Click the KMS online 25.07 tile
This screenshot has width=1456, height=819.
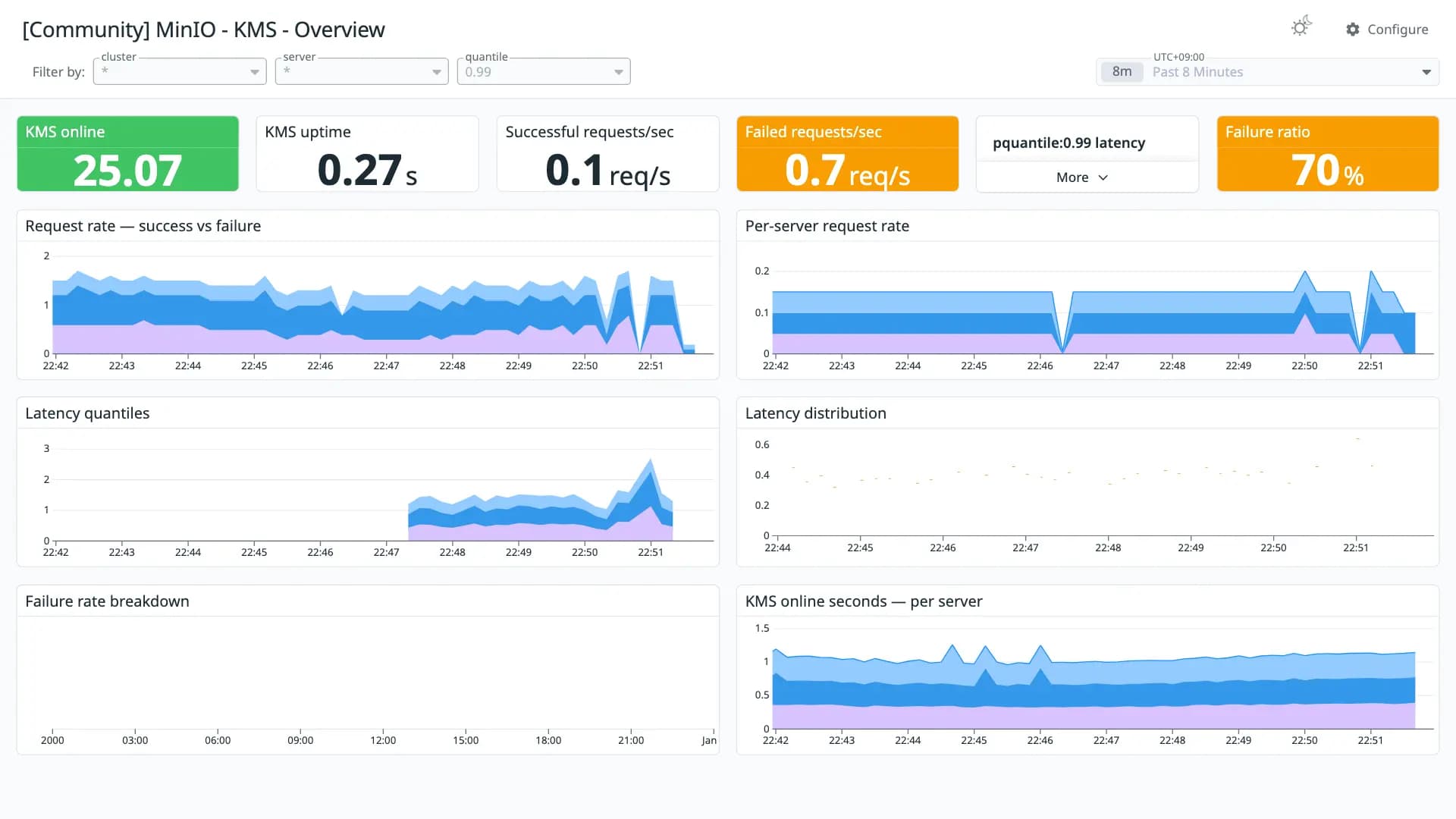pyautogui.click(x=127, y=153)
